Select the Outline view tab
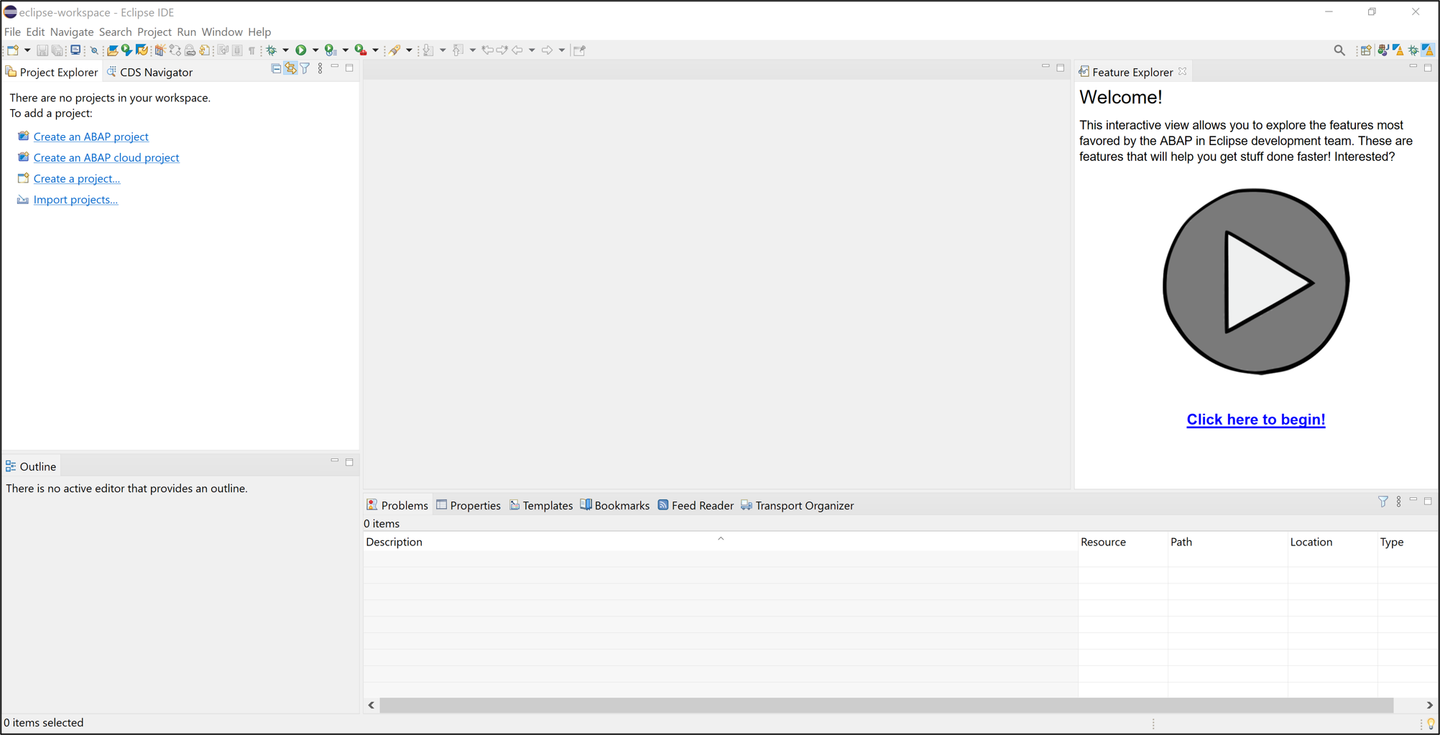 point(31,466)
